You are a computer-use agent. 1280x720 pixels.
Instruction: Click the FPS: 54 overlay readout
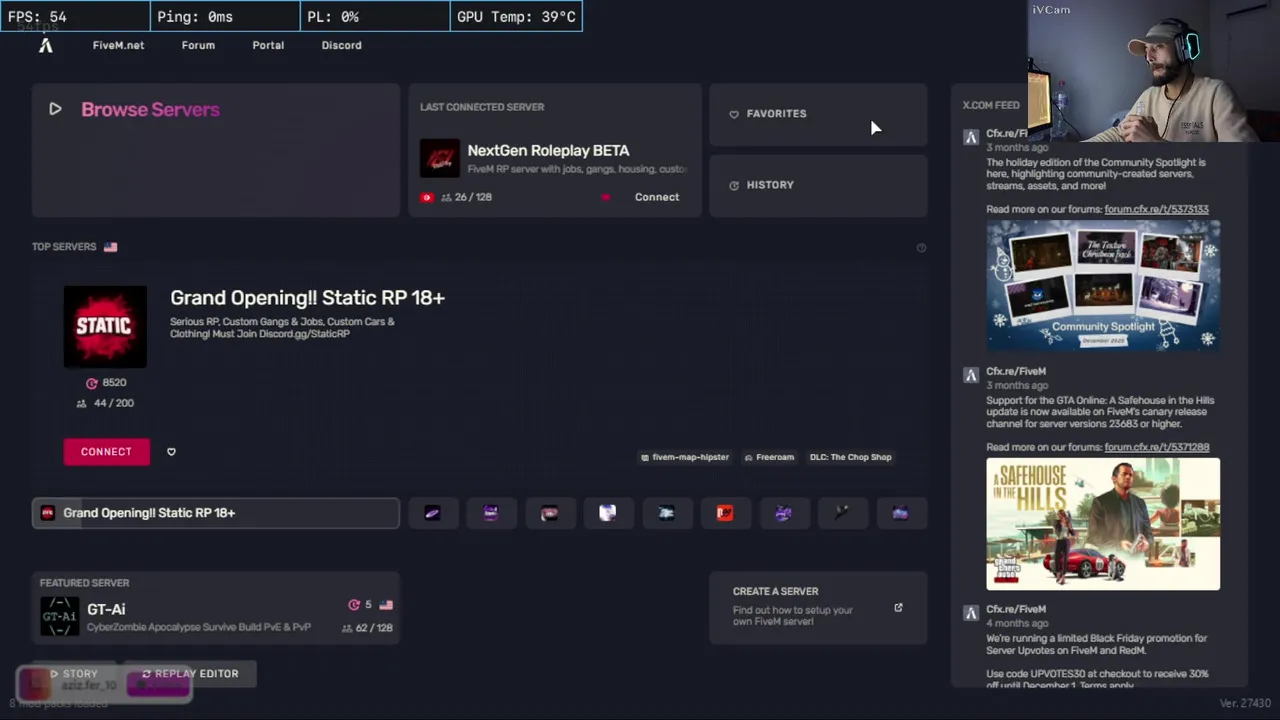75,16
